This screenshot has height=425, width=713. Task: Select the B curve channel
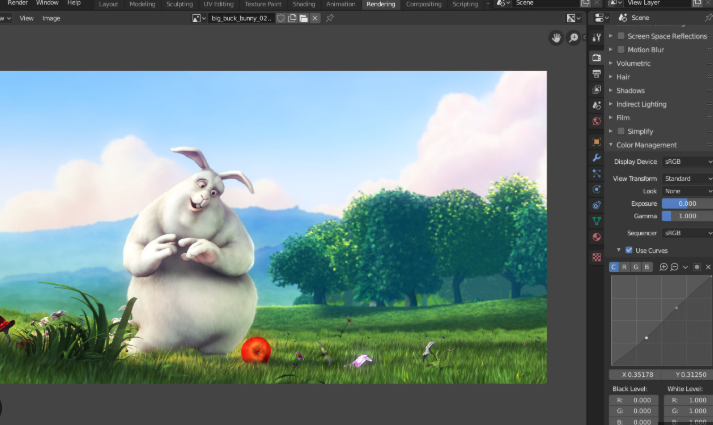pyautogui.click(x=647, y=267)
